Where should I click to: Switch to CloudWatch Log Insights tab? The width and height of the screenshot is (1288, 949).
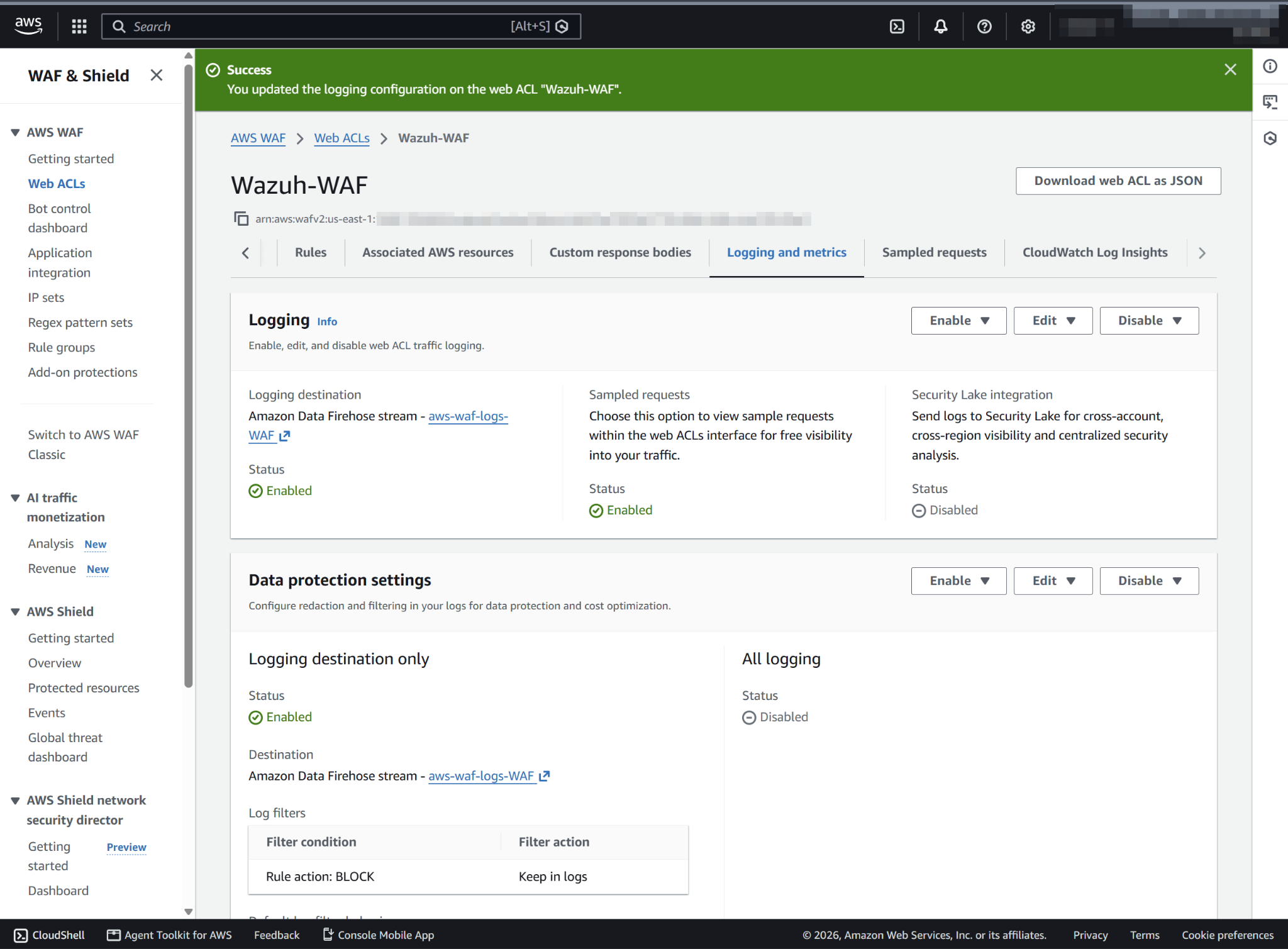pyautogui.click(x=1095, y=253)
